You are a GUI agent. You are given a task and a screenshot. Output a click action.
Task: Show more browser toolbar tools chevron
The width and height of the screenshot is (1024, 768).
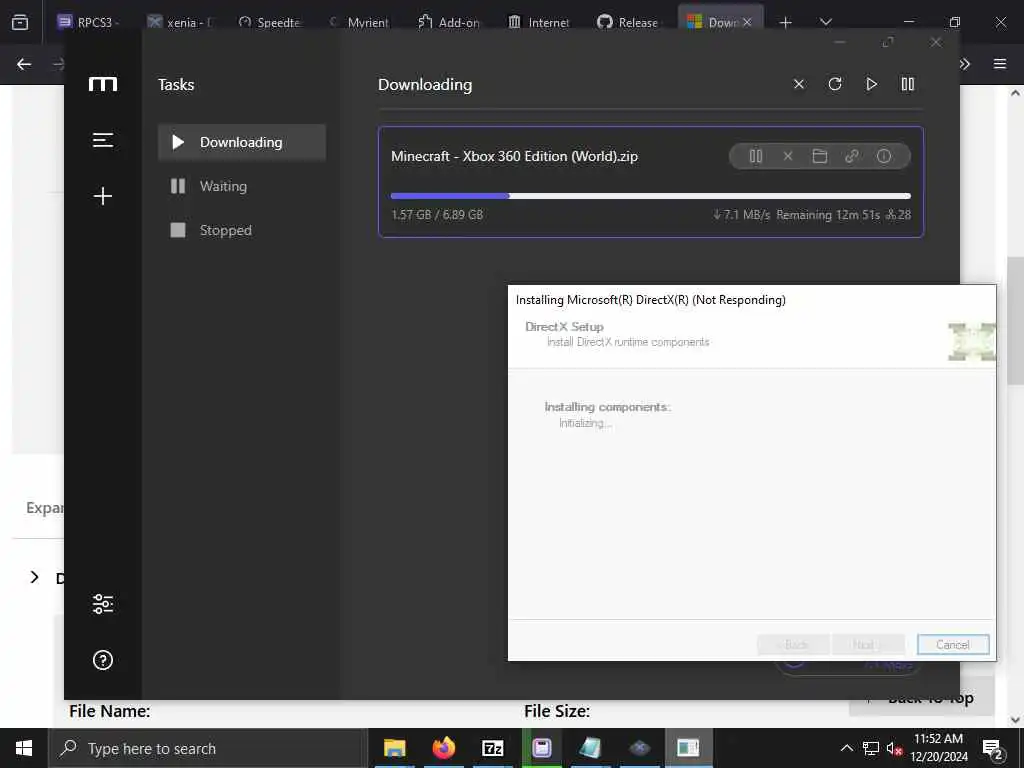pos(965,64)
